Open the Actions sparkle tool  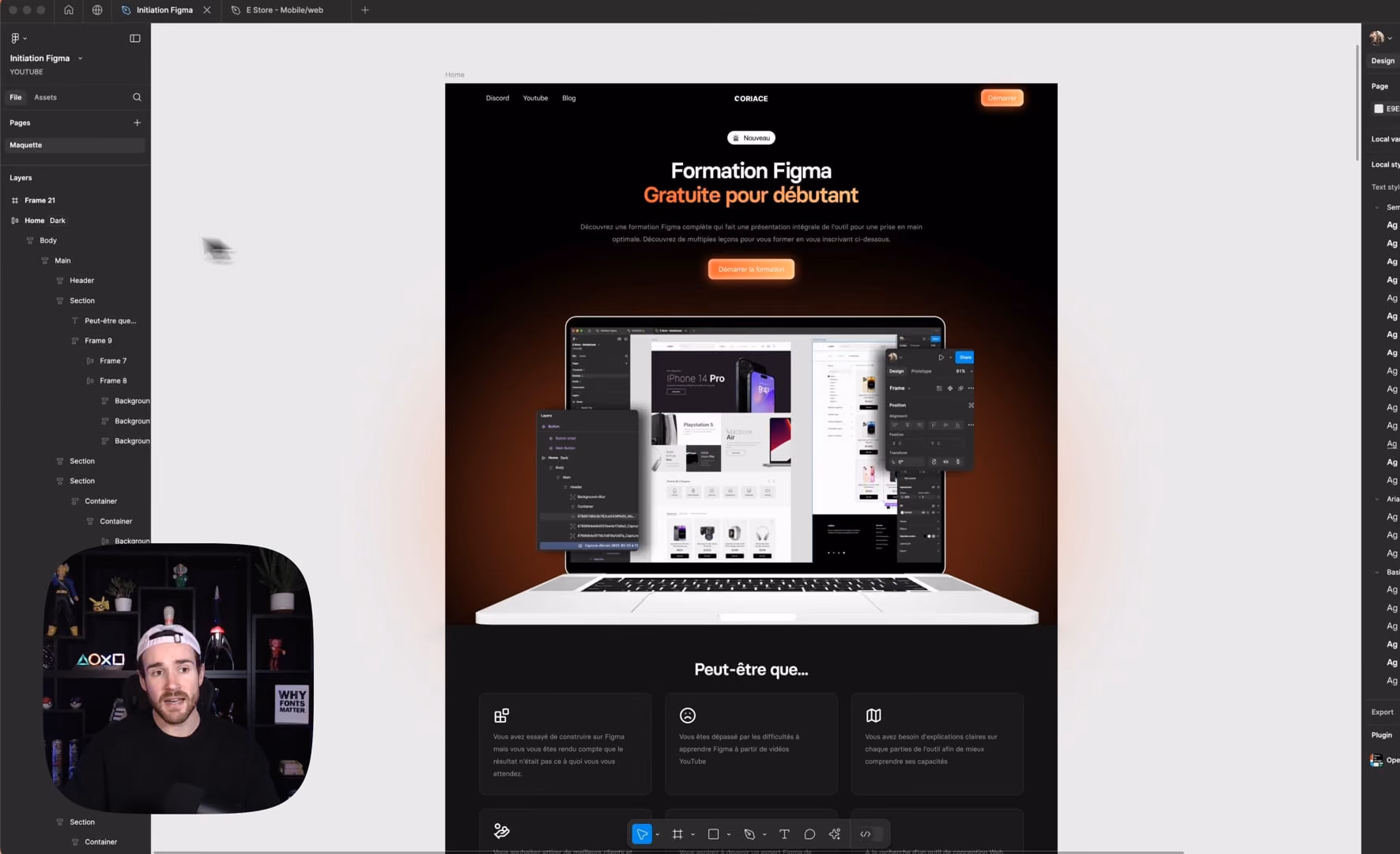coord(835,833)
